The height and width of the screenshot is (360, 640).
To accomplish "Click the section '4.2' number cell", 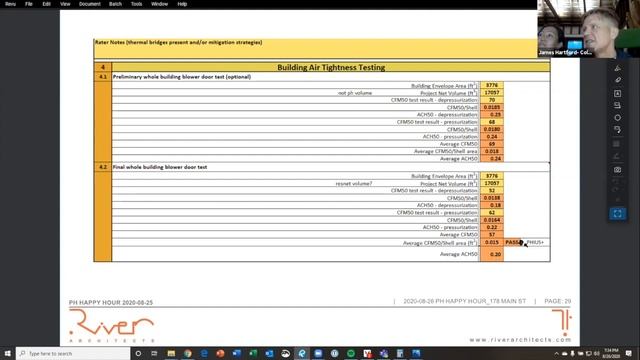I will point(103,167).
